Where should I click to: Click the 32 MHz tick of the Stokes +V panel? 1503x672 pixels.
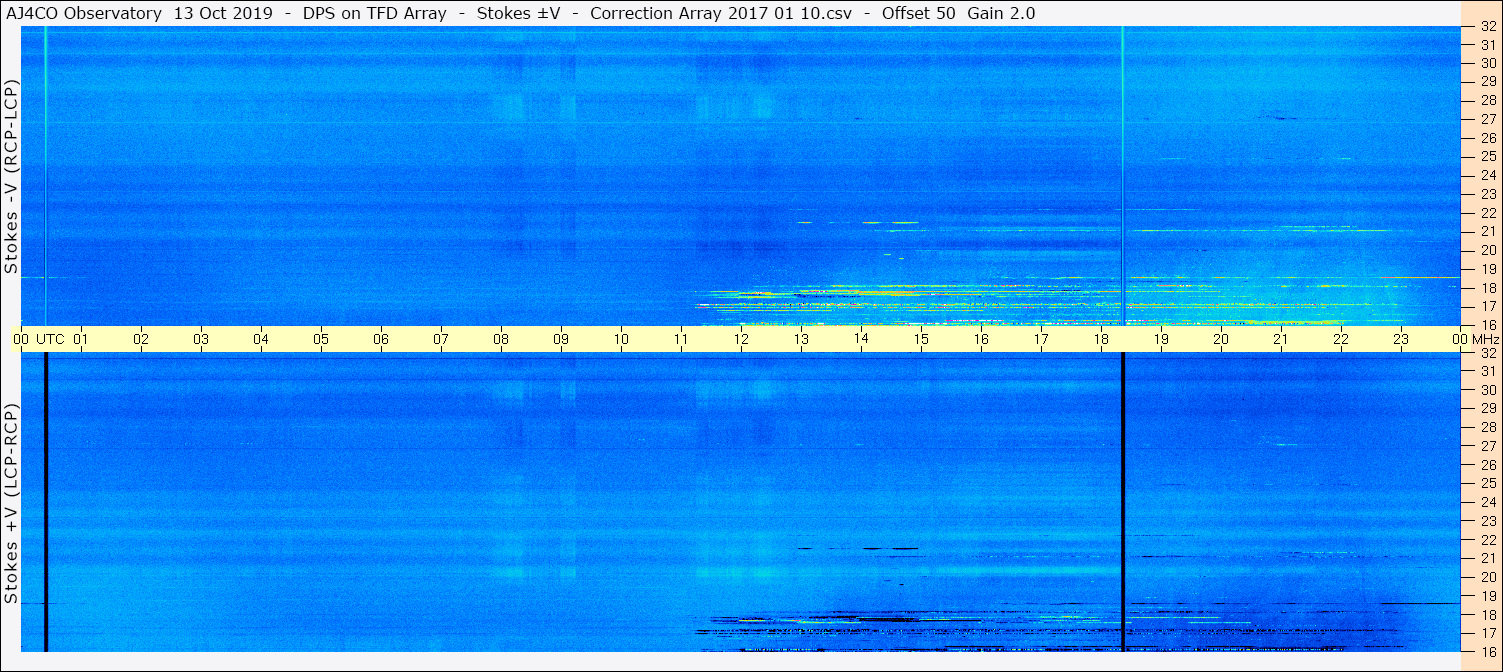[x=1488, y=353]
